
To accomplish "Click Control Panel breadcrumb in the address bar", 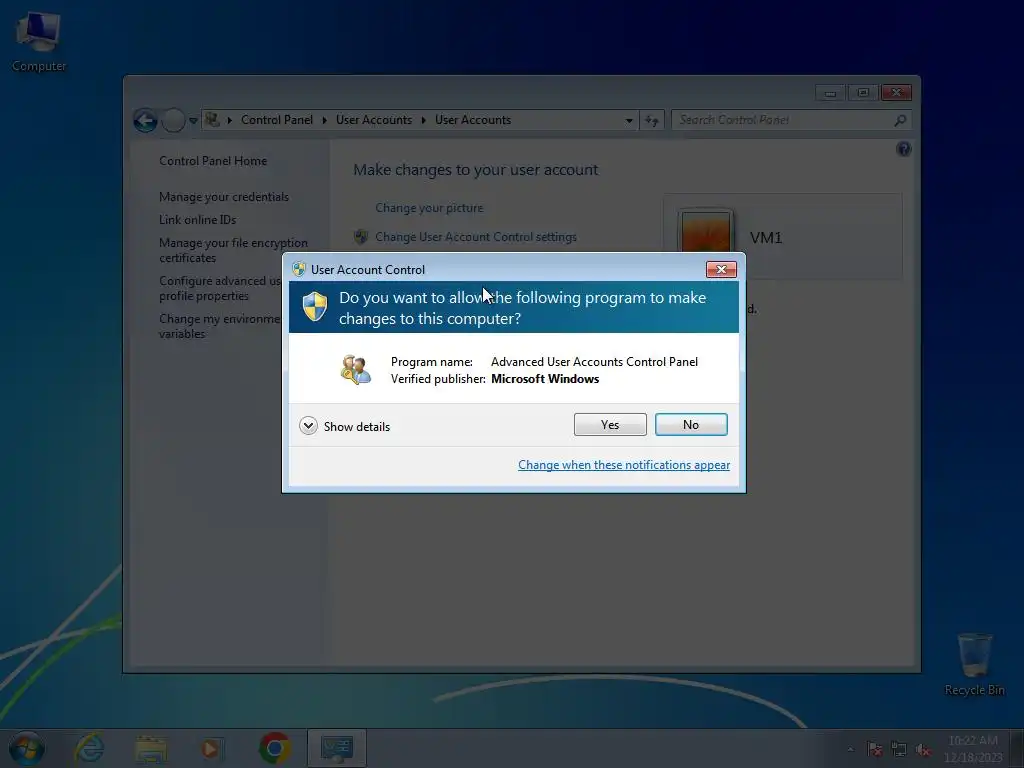I will 277,120.
